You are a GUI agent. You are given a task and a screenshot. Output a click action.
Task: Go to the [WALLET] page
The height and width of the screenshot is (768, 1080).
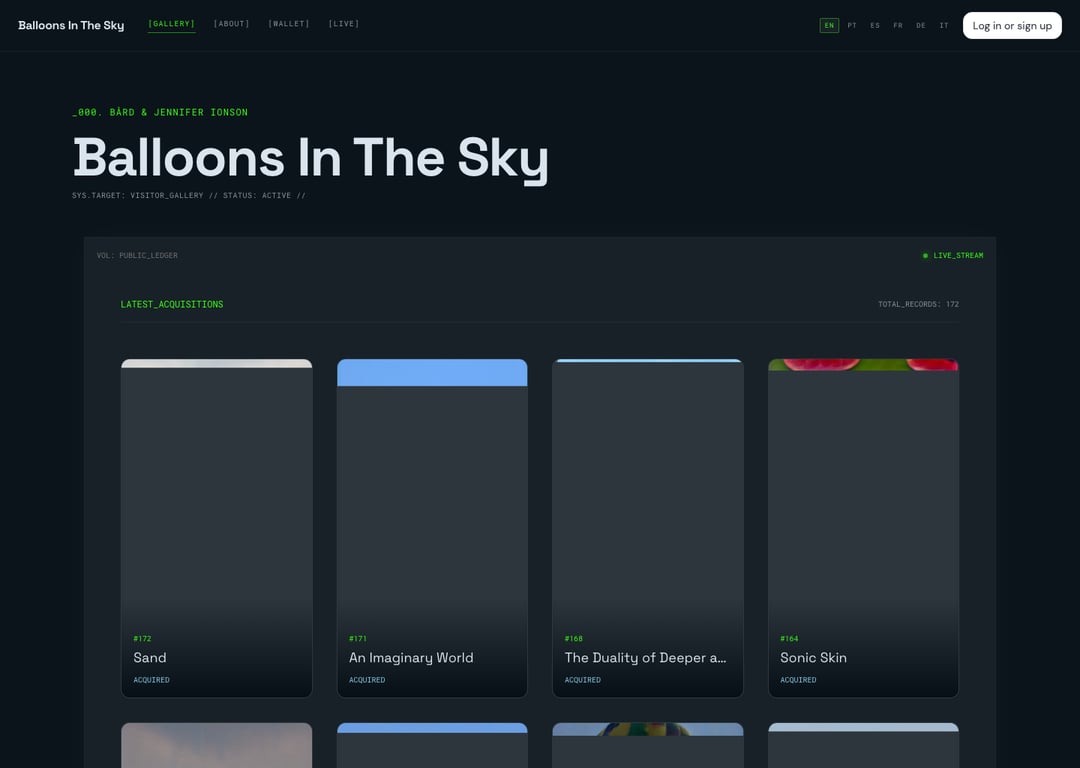coord(289,24)
